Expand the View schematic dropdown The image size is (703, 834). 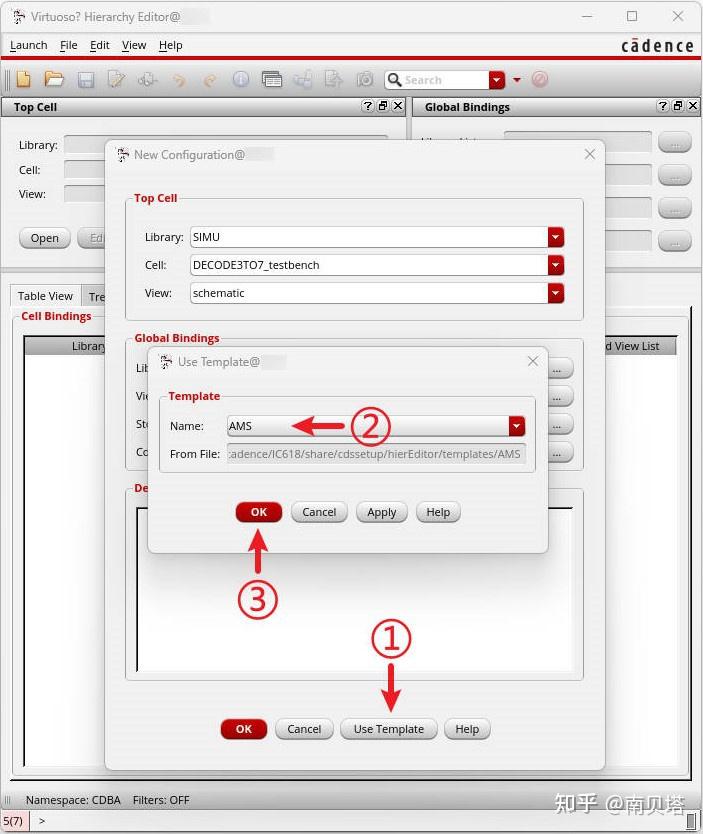click(x=556, y=293)
